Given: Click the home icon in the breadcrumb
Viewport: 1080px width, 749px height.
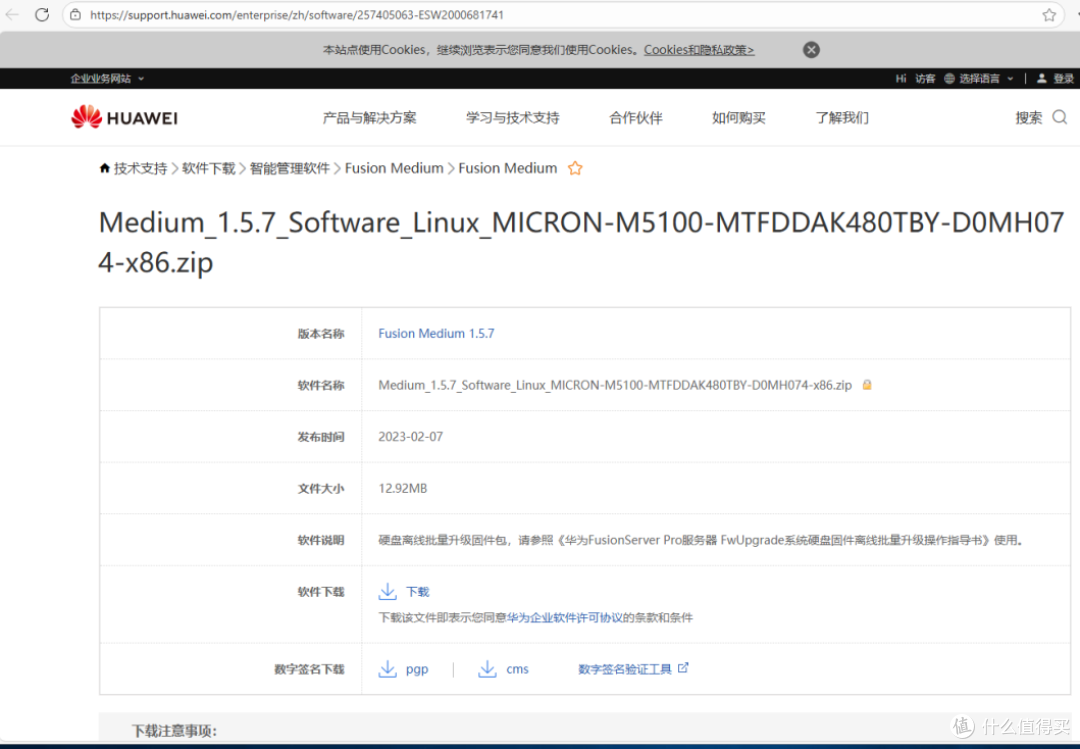Looking at the screenshot, I should tap(105, 168).
